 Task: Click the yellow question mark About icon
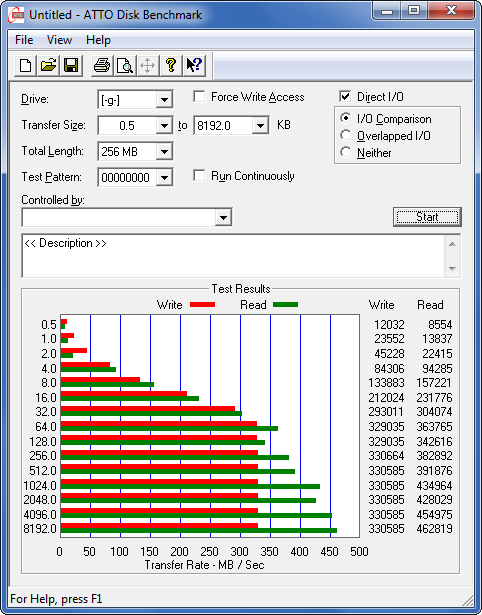pyautogui.click(x=171, y=66)
